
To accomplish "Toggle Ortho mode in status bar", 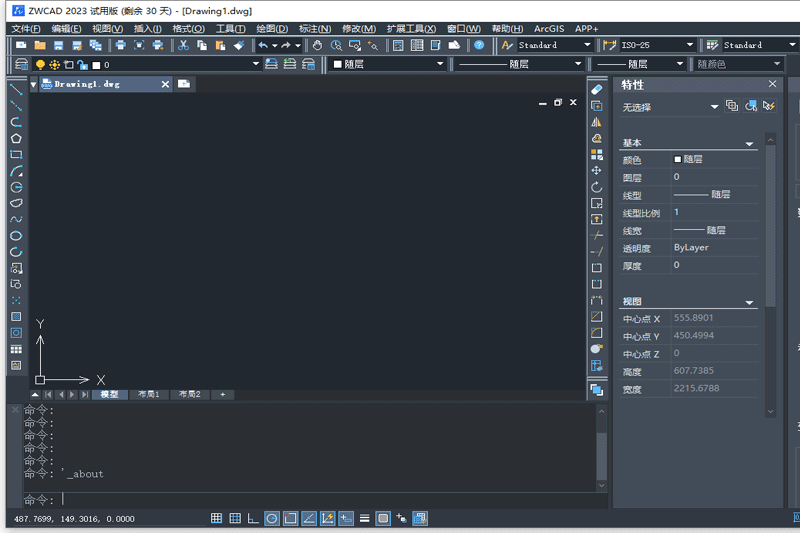I will tap(253, 519).
